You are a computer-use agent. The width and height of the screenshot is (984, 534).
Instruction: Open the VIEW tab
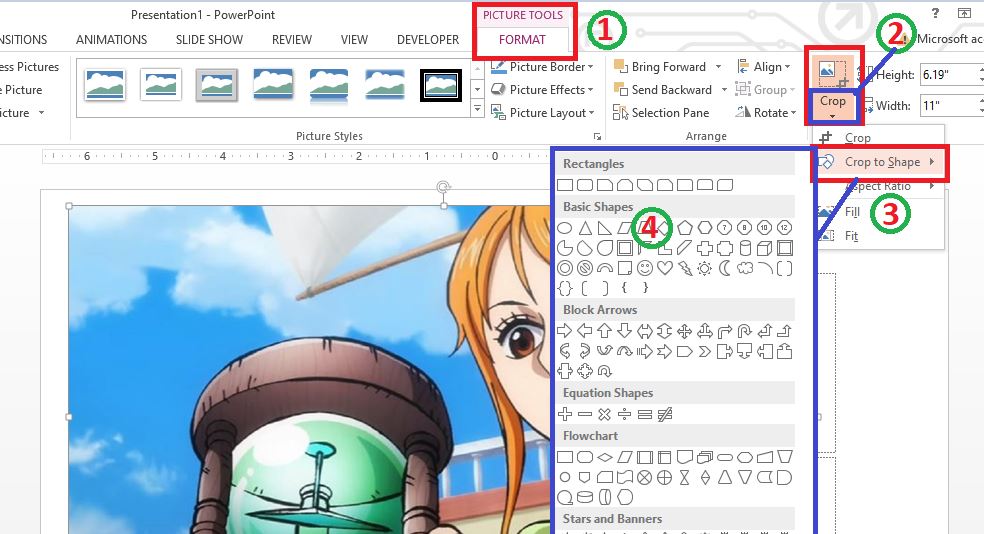point(354,40)
